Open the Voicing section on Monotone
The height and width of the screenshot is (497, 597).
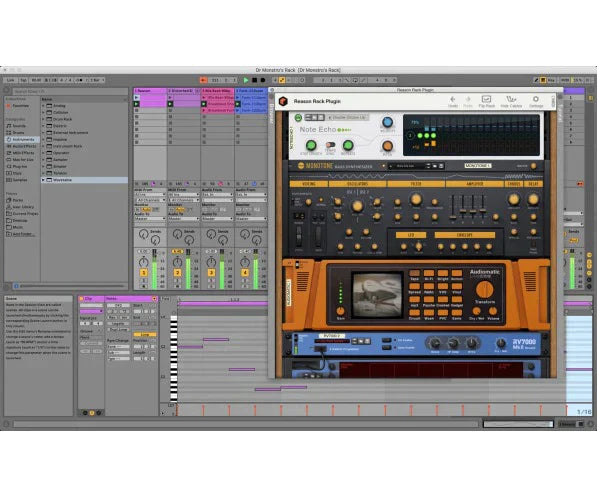click(x=309, y=184)
